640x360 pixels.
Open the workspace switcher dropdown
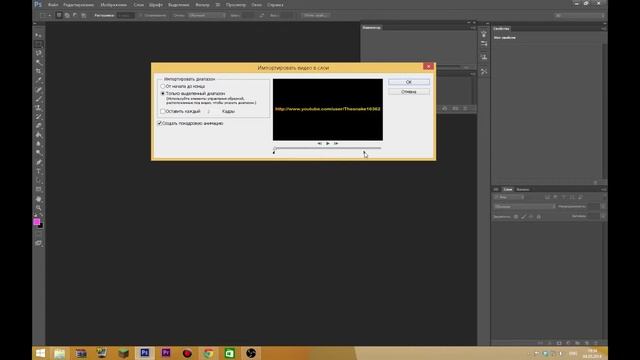coord(580,15)
